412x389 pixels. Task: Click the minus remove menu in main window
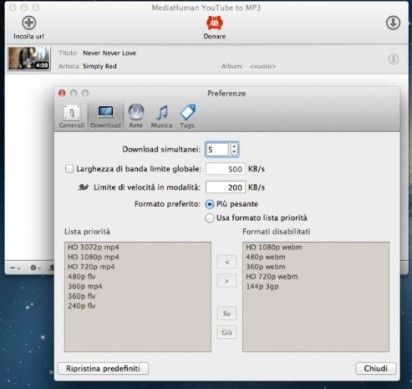15,267
